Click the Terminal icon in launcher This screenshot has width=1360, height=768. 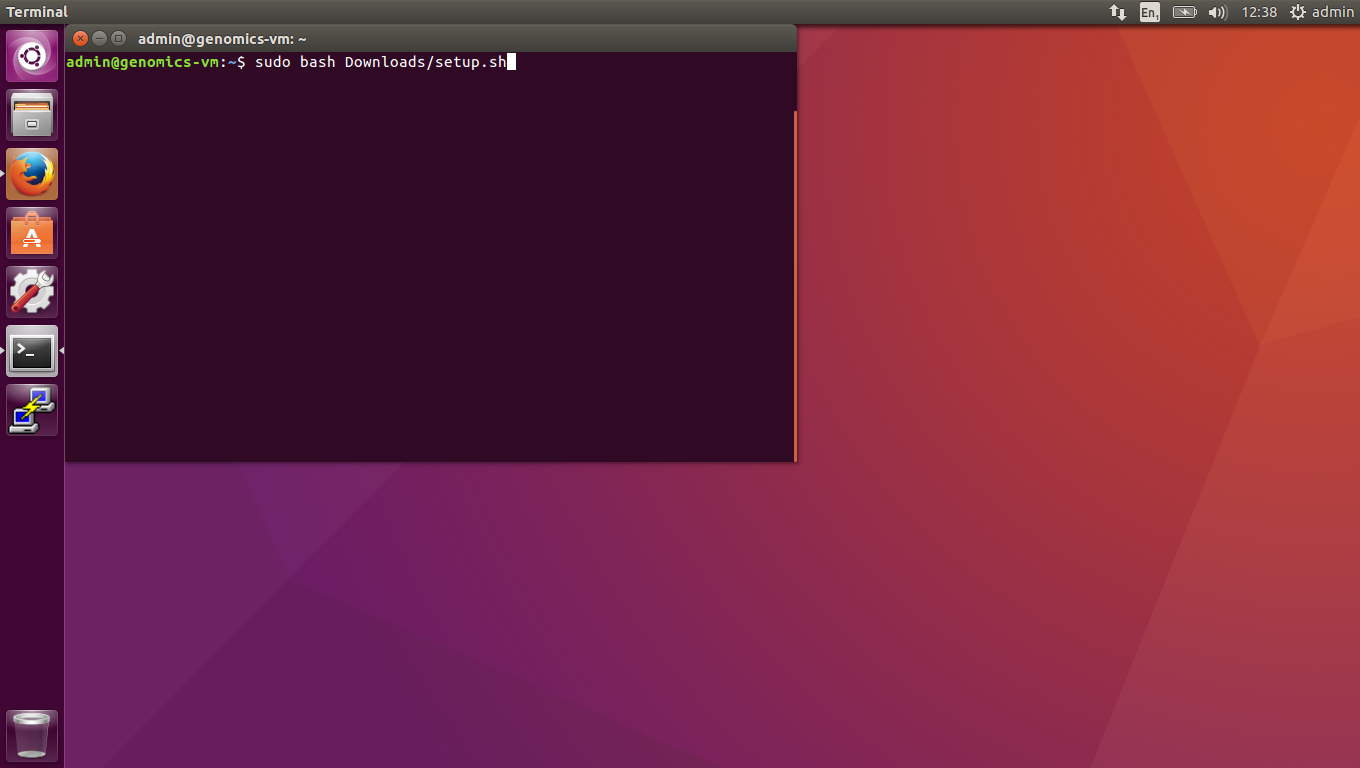tap(32, 351)
